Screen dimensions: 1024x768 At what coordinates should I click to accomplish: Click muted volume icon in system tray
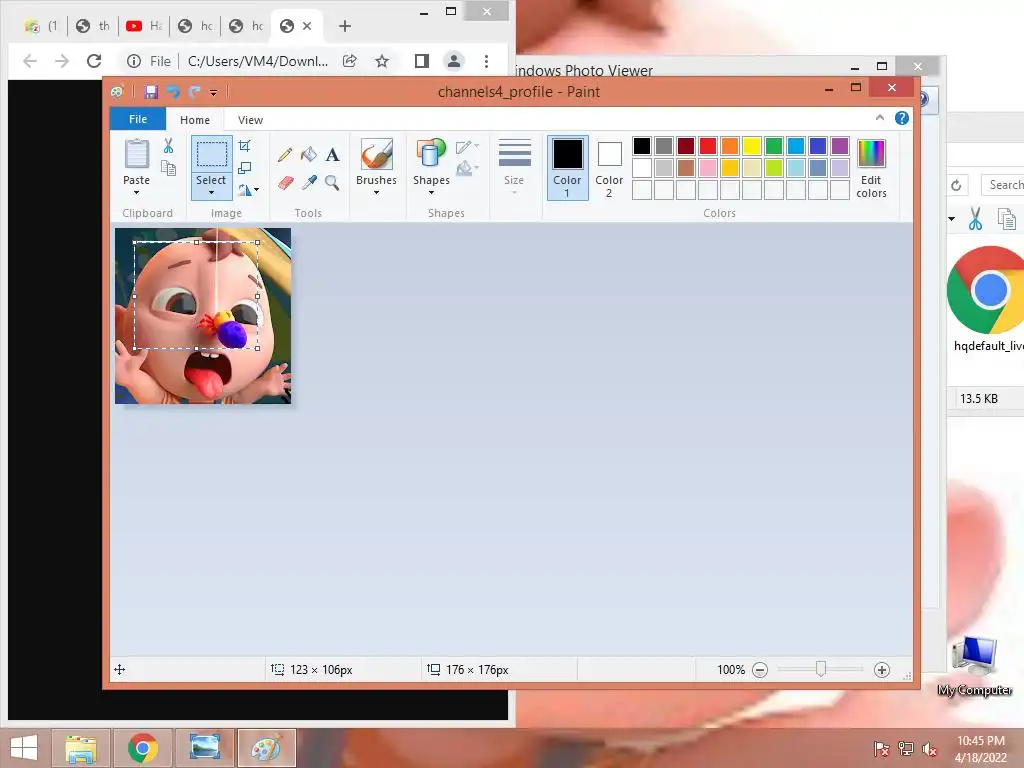coord(929,749)
